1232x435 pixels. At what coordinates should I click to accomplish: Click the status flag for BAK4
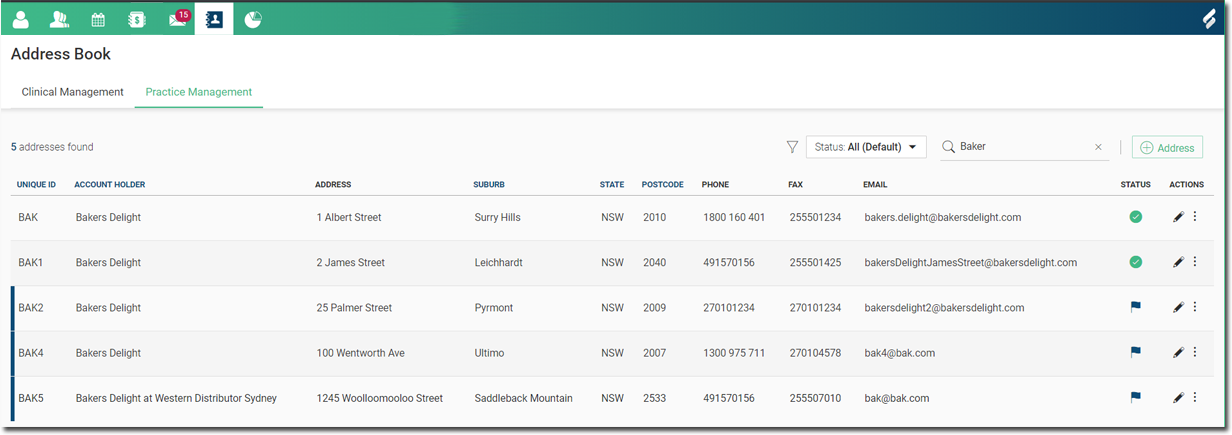point(1135,352)
